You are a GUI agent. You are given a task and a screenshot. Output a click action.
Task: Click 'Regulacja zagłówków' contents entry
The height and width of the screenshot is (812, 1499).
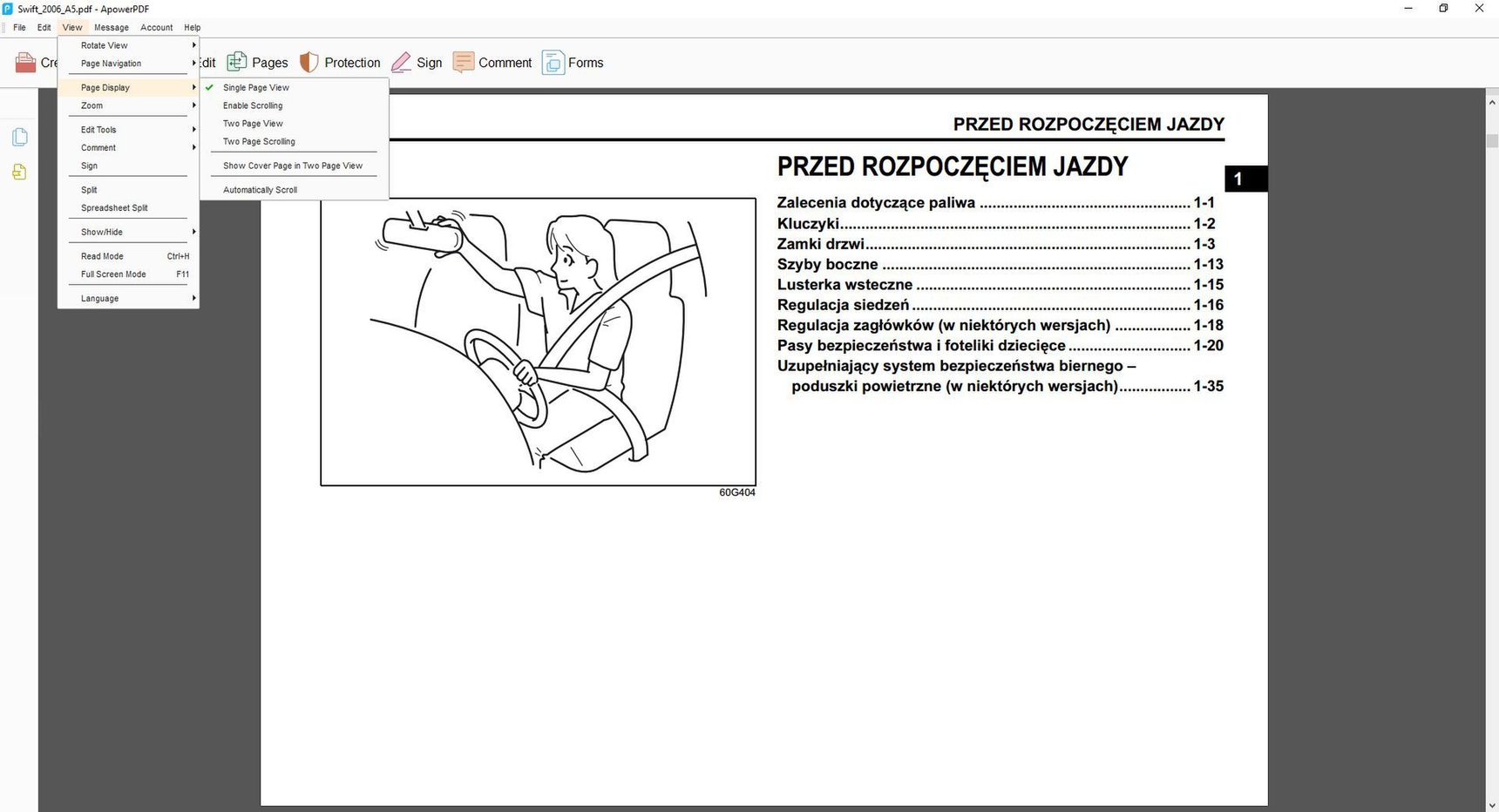click(1000, 325)
